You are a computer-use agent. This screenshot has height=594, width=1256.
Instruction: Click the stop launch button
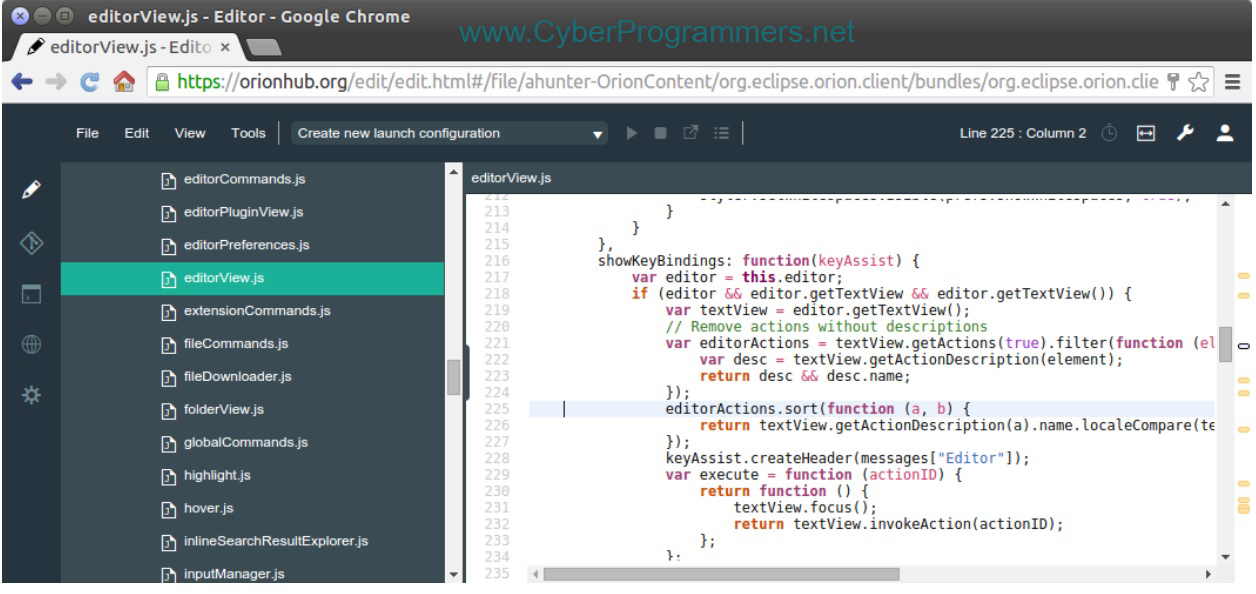(x=660, y=133)
